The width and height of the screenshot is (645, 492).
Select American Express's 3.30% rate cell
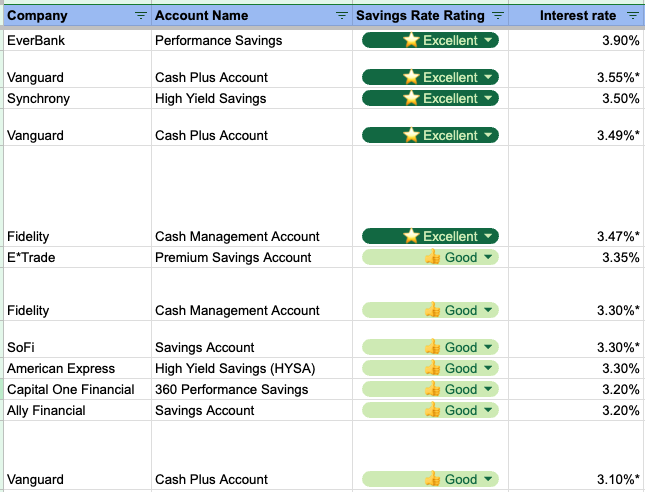tap(577, 368)
